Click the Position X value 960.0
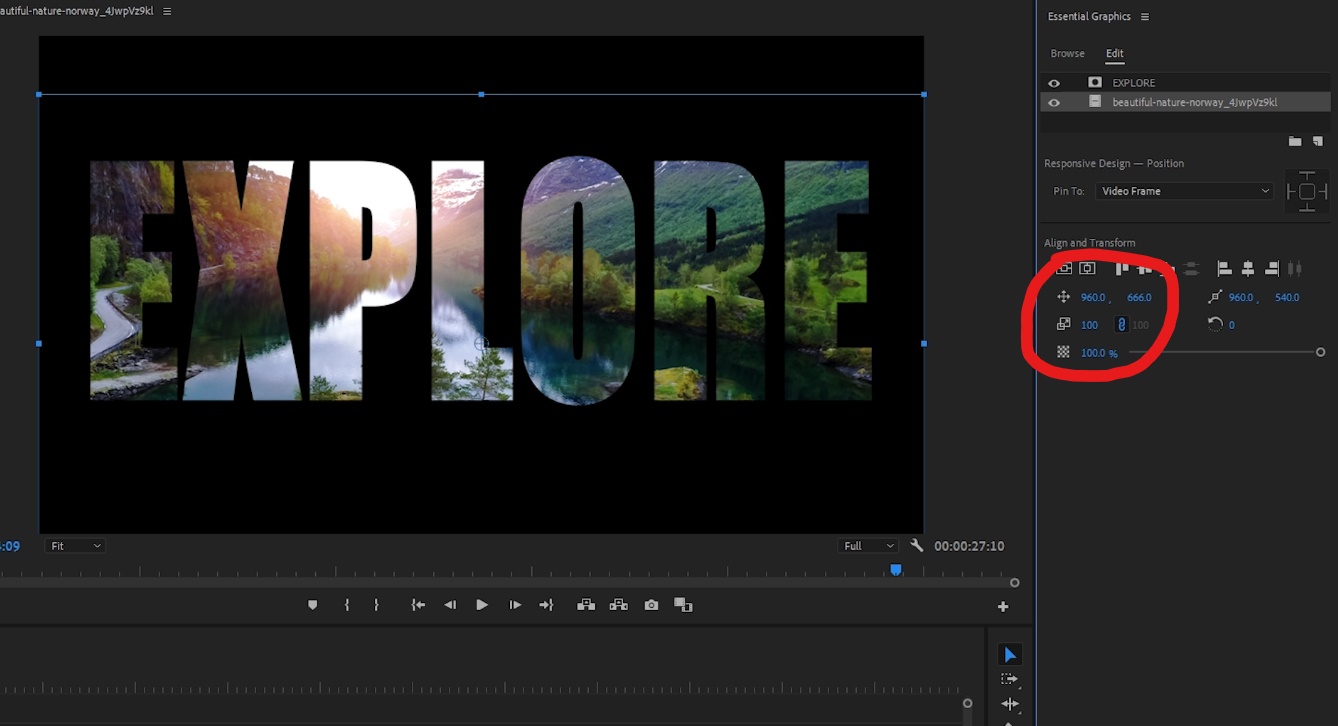The image size is (1338, 726). point(1093,297)
